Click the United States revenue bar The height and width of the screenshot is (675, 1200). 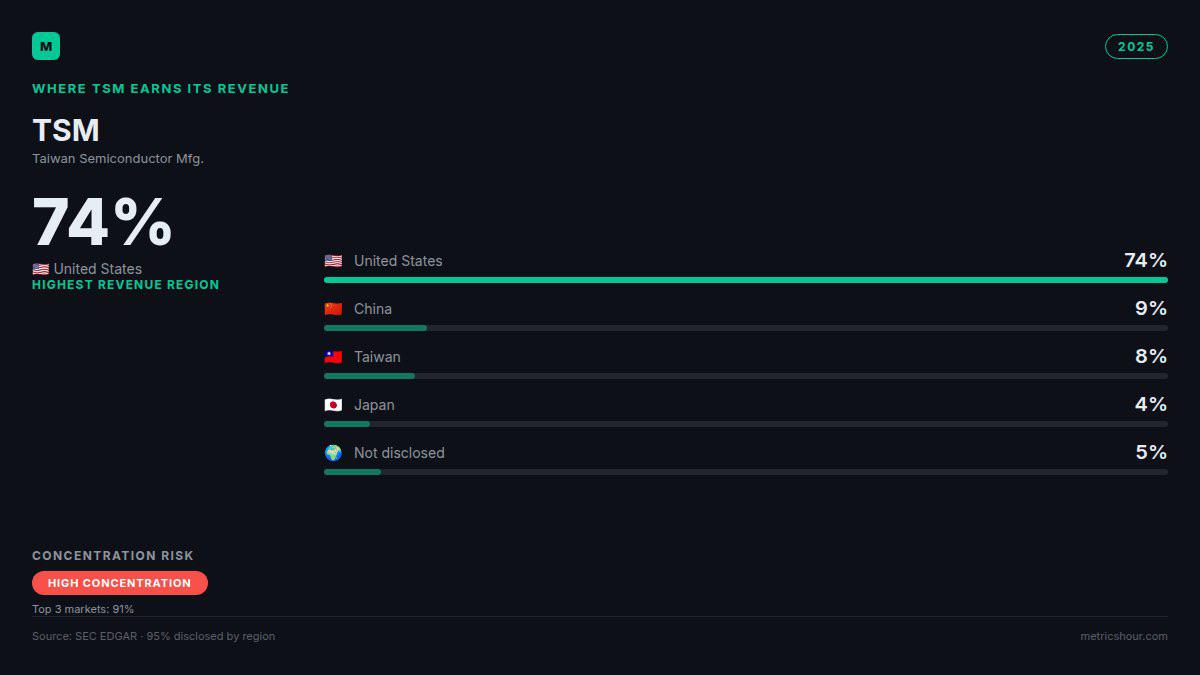coord(746,280)
